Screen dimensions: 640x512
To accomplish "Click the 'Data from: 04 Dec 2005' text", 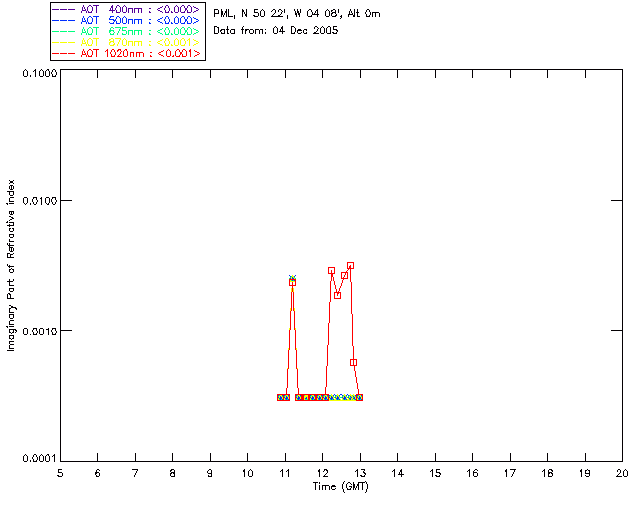I will 276,30.
